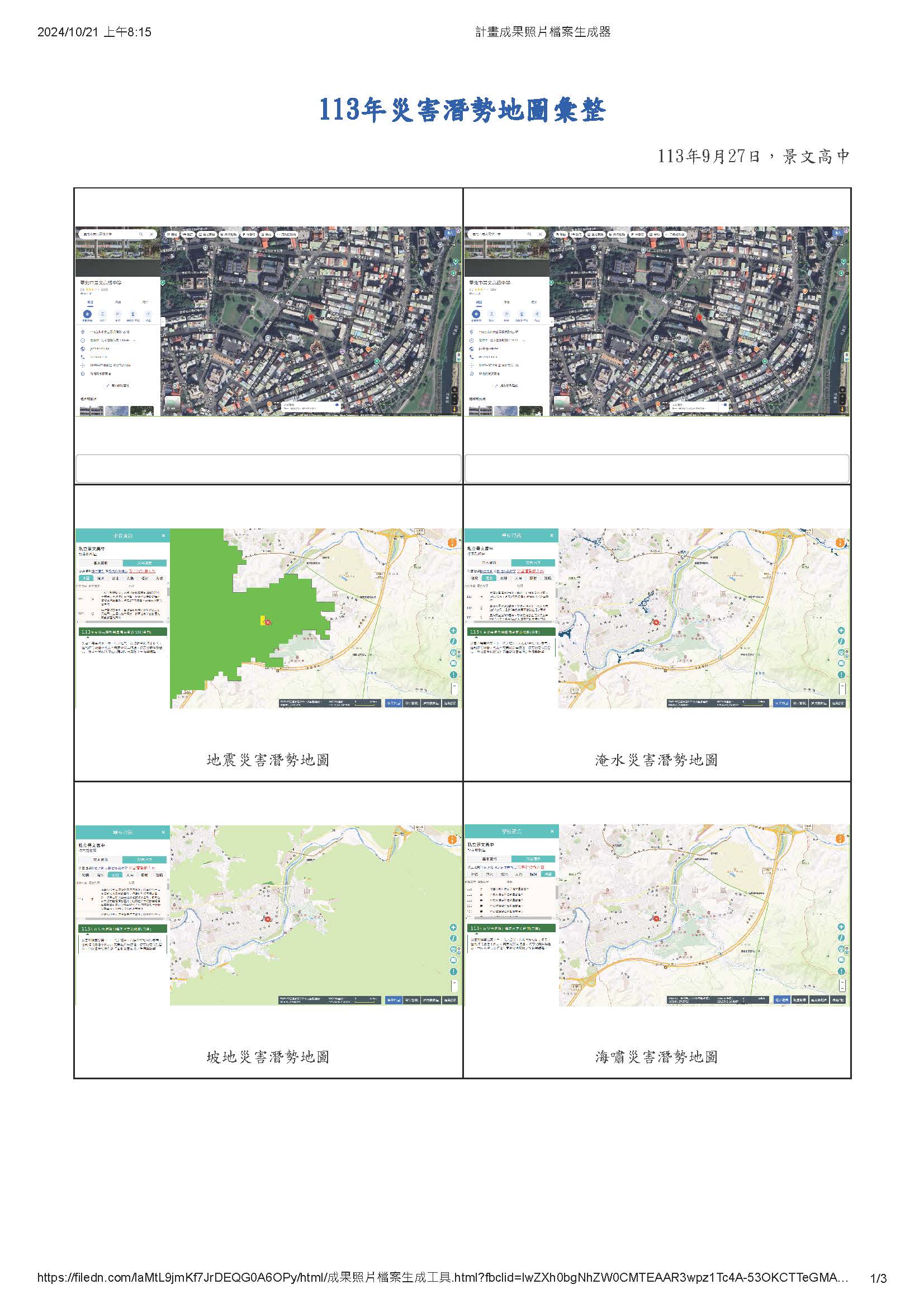This screenshot has width=924, height=1308.
Task: Click the Share icon in right Google Maps
Action: pyautogui.click(x=537, y=314)
